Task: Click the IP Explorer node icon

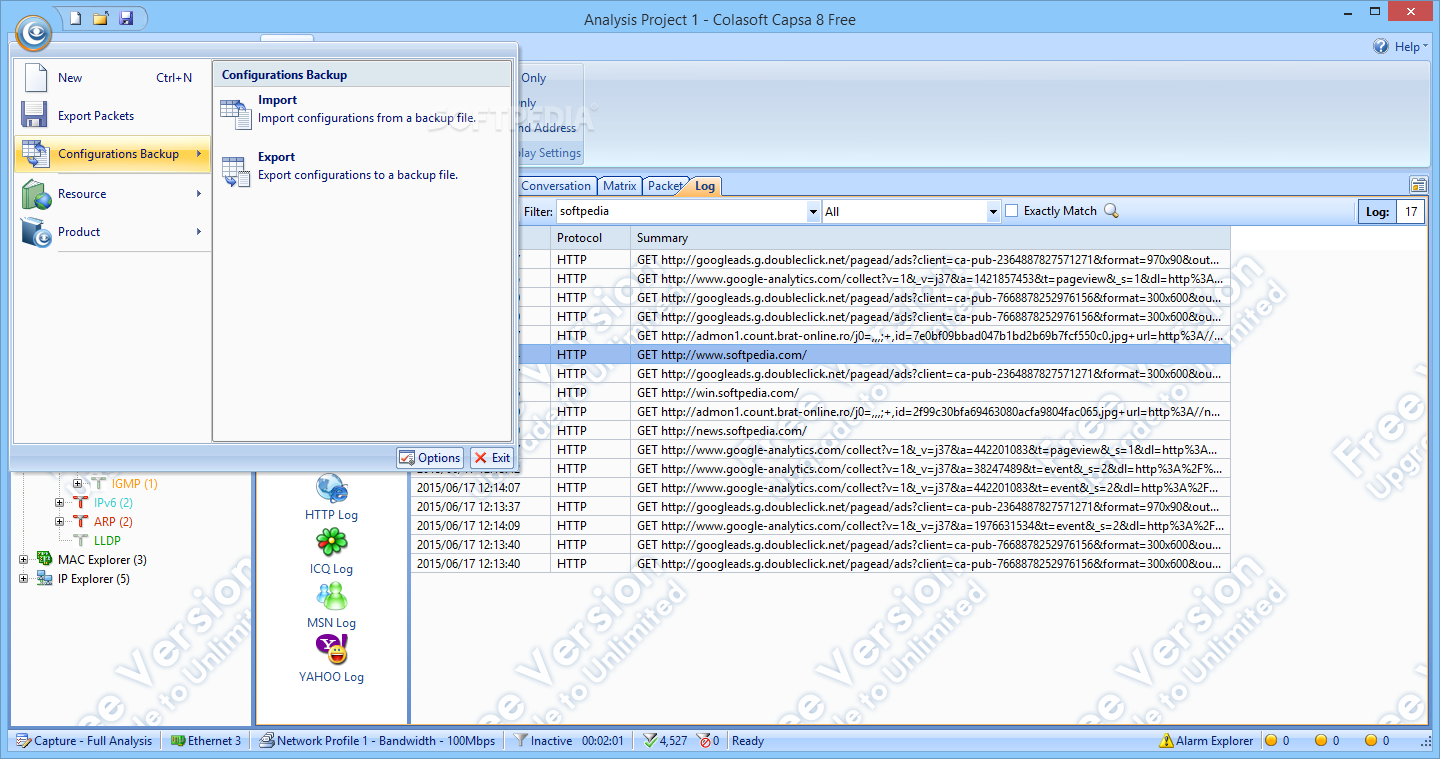Action: [44, 579]
